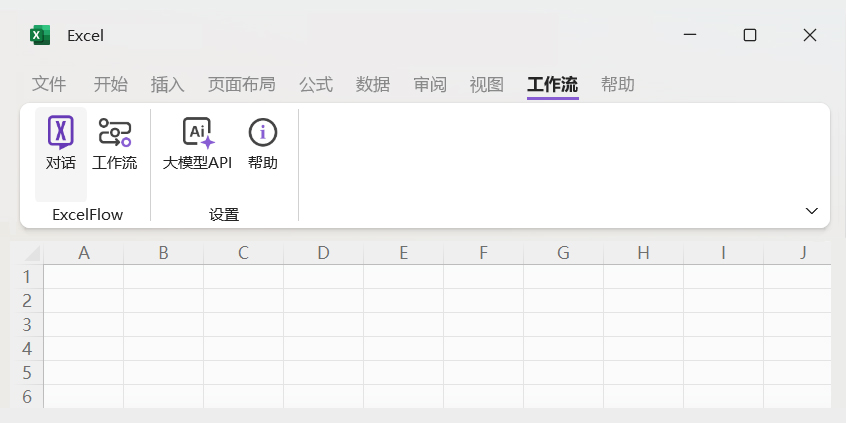Open the 审阅 ribbon tab
The image size is (846, 423).
coord(430,85)
